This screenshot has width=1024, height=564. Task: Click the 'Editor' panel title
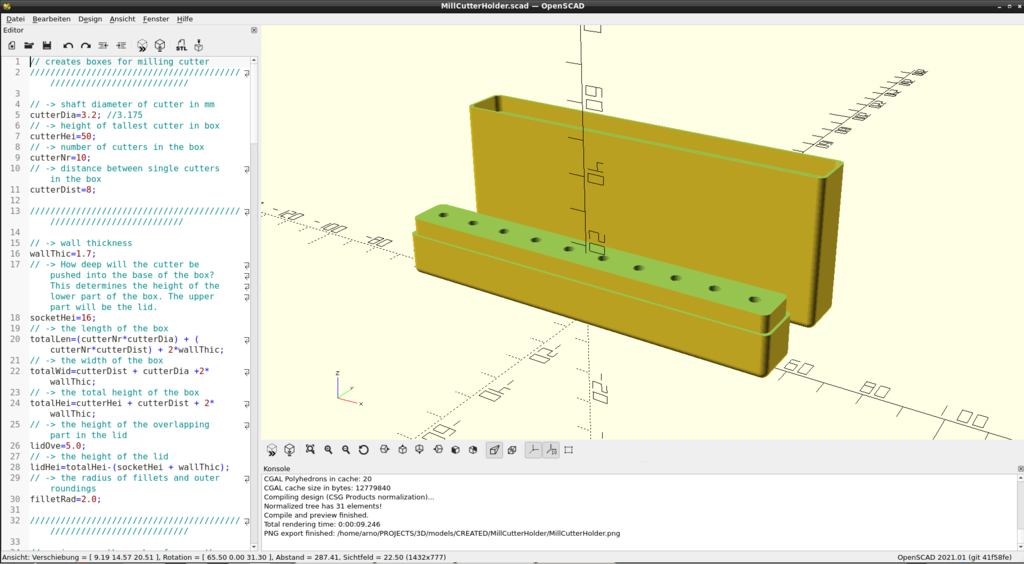pyautogui.click(x=13, y=30)
